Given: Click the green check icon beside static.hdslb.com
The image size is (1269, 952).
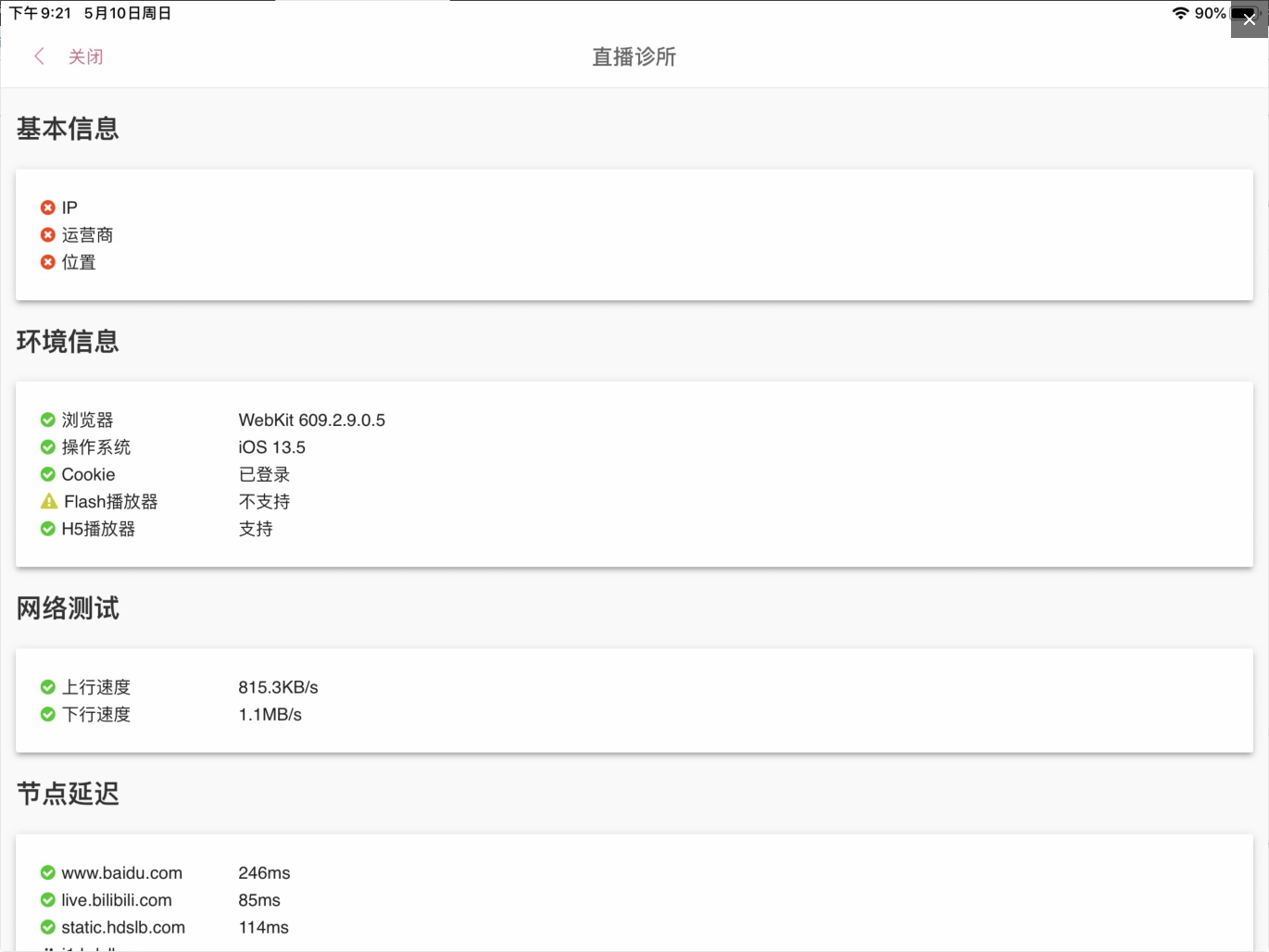Looking at the screenshot, I should (48, 926).
